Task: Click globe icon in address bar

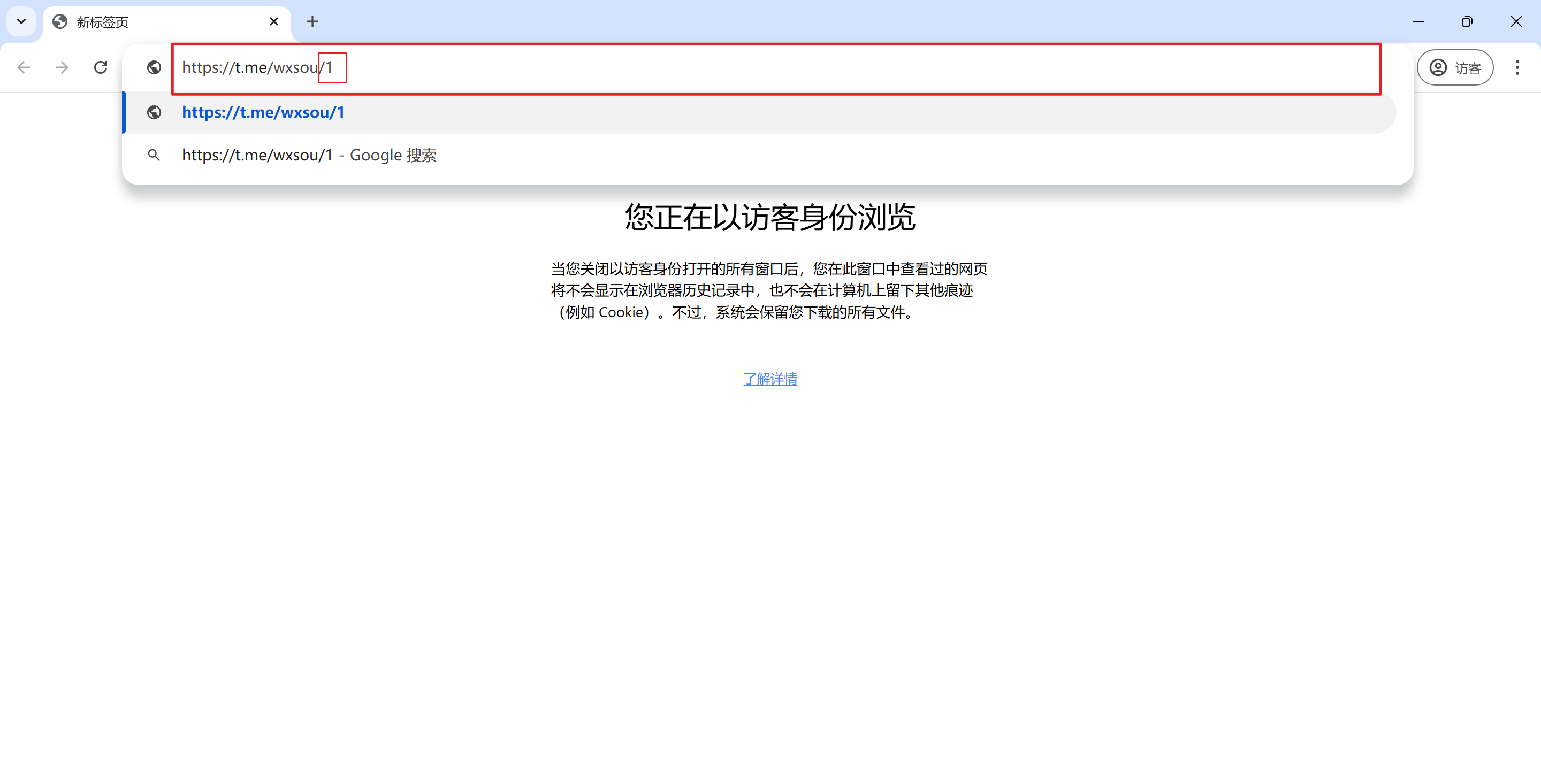Action: click(154, 67)
